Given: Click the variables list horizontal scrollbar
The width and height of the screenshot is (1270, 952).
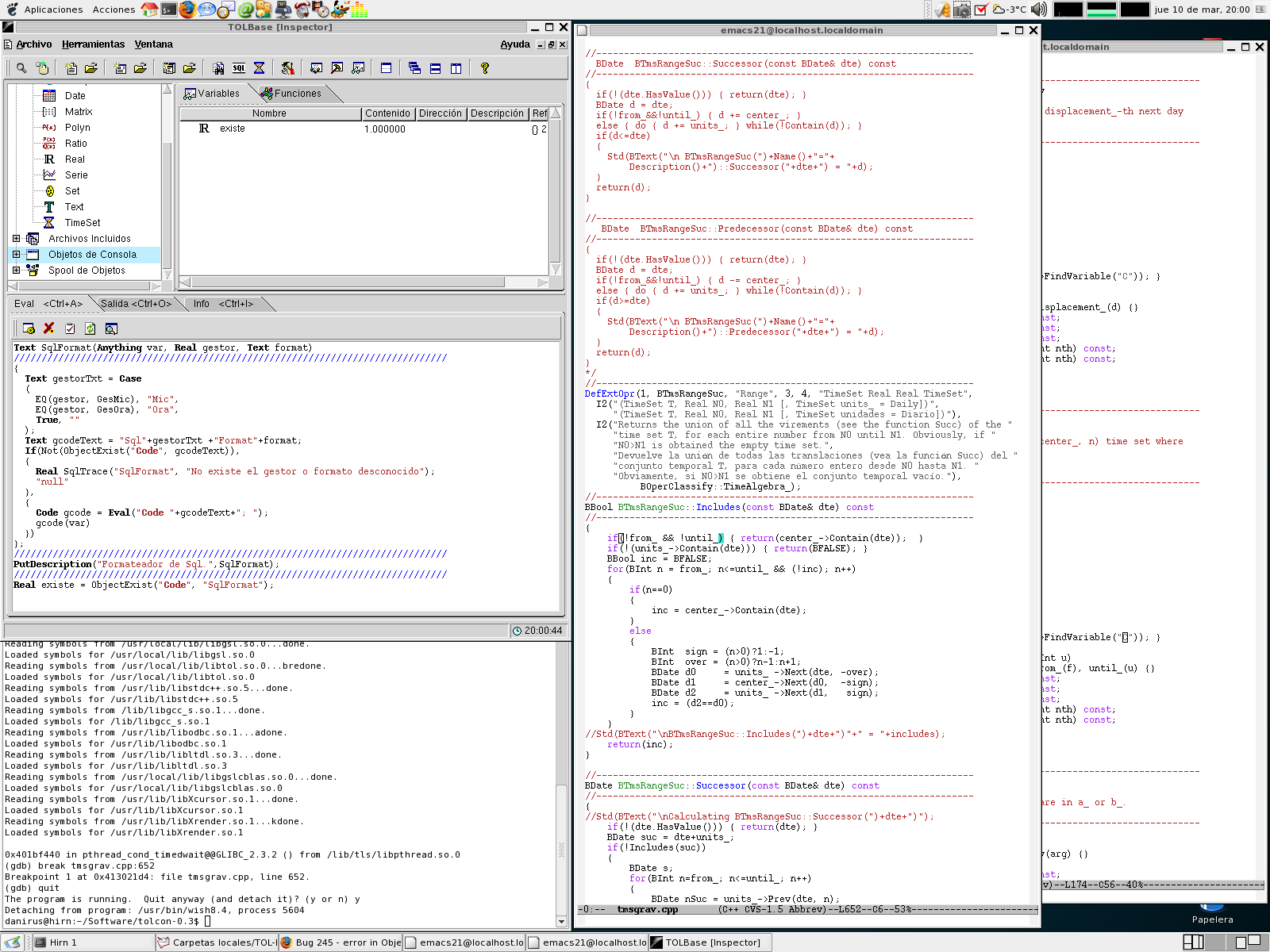Looking at the screenshot, I should pyautogui.click(x=349, y=282).
